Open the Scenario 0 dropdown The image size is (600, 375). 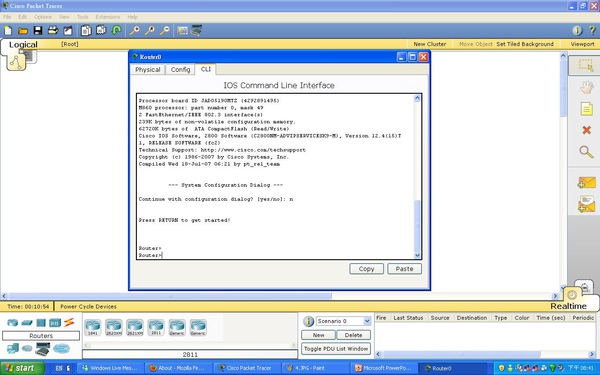[x=343, y=321]
